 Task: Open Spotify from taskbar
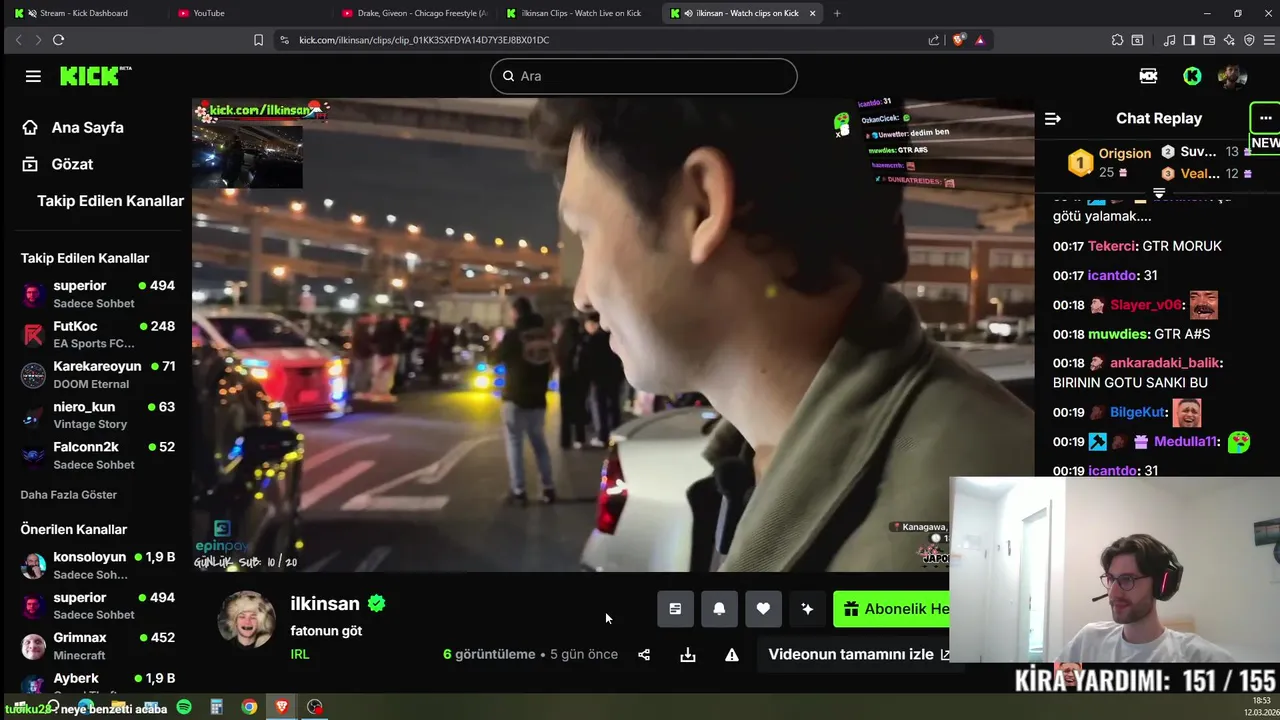(x=184, y=707)
